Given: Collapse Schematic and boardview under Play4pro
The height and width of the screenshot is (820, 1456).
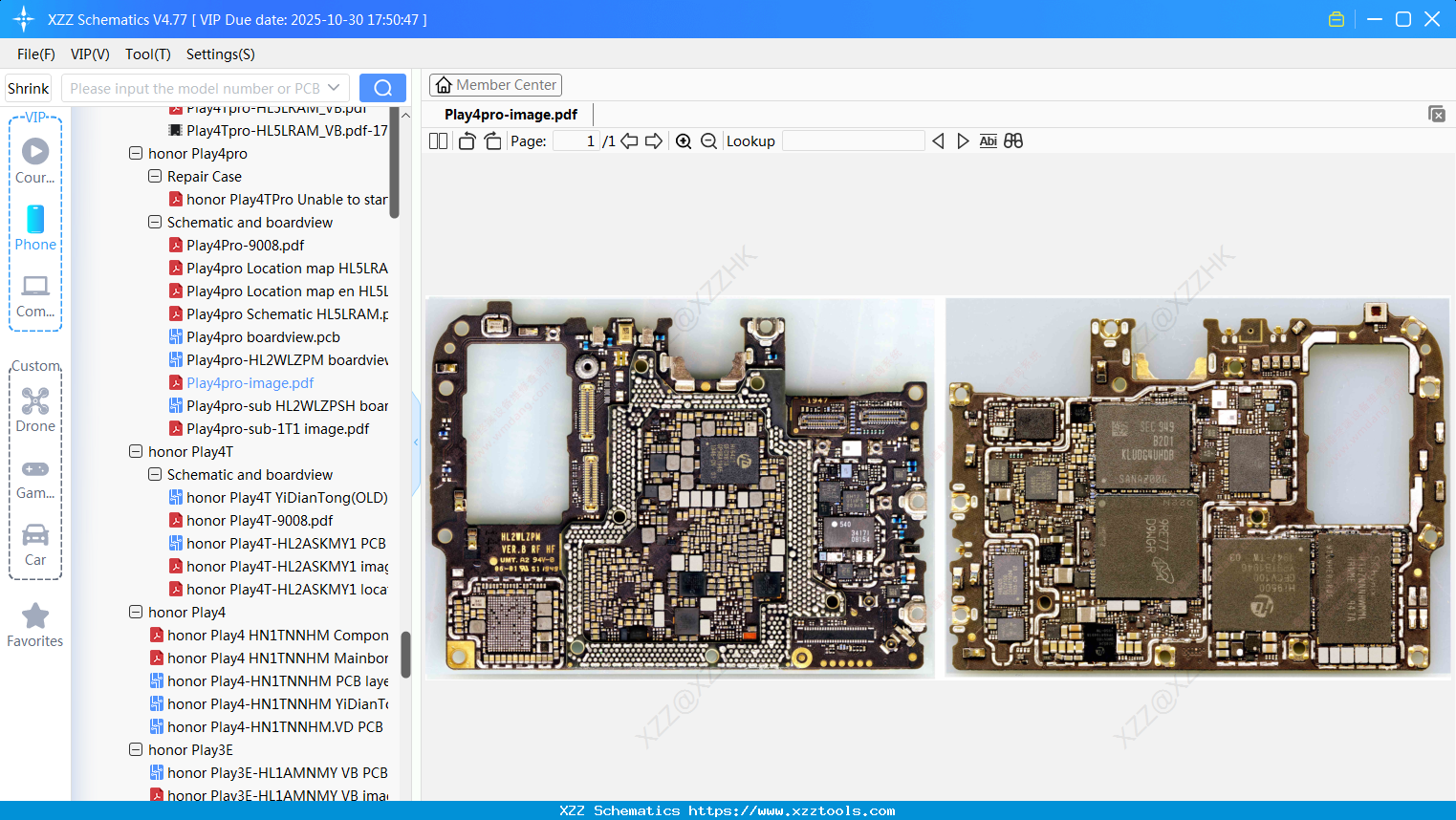Looking at the screenshot, I should click(x=155, y=222).
